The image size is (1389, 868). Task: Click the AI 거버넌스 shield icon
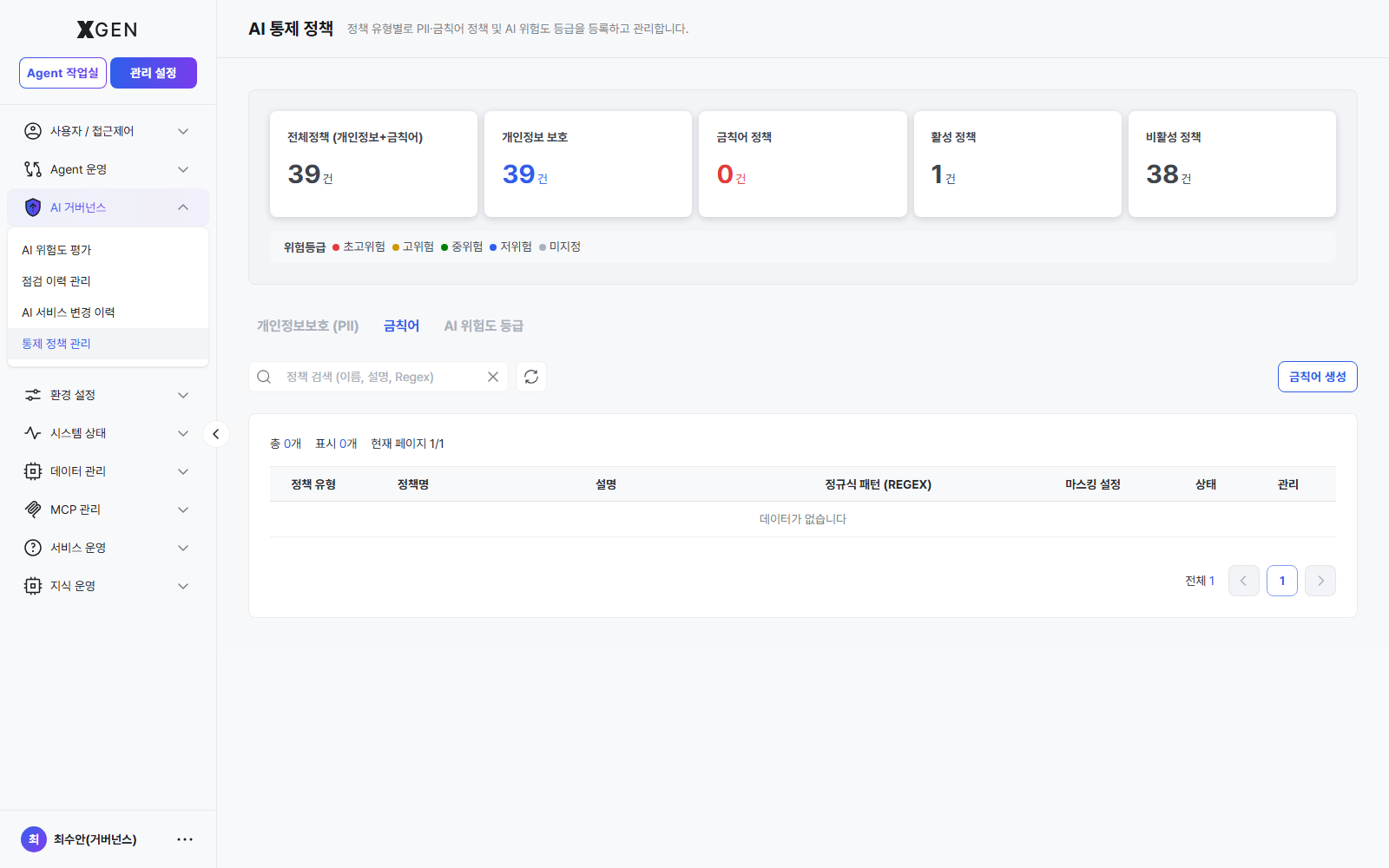(33, 207)
